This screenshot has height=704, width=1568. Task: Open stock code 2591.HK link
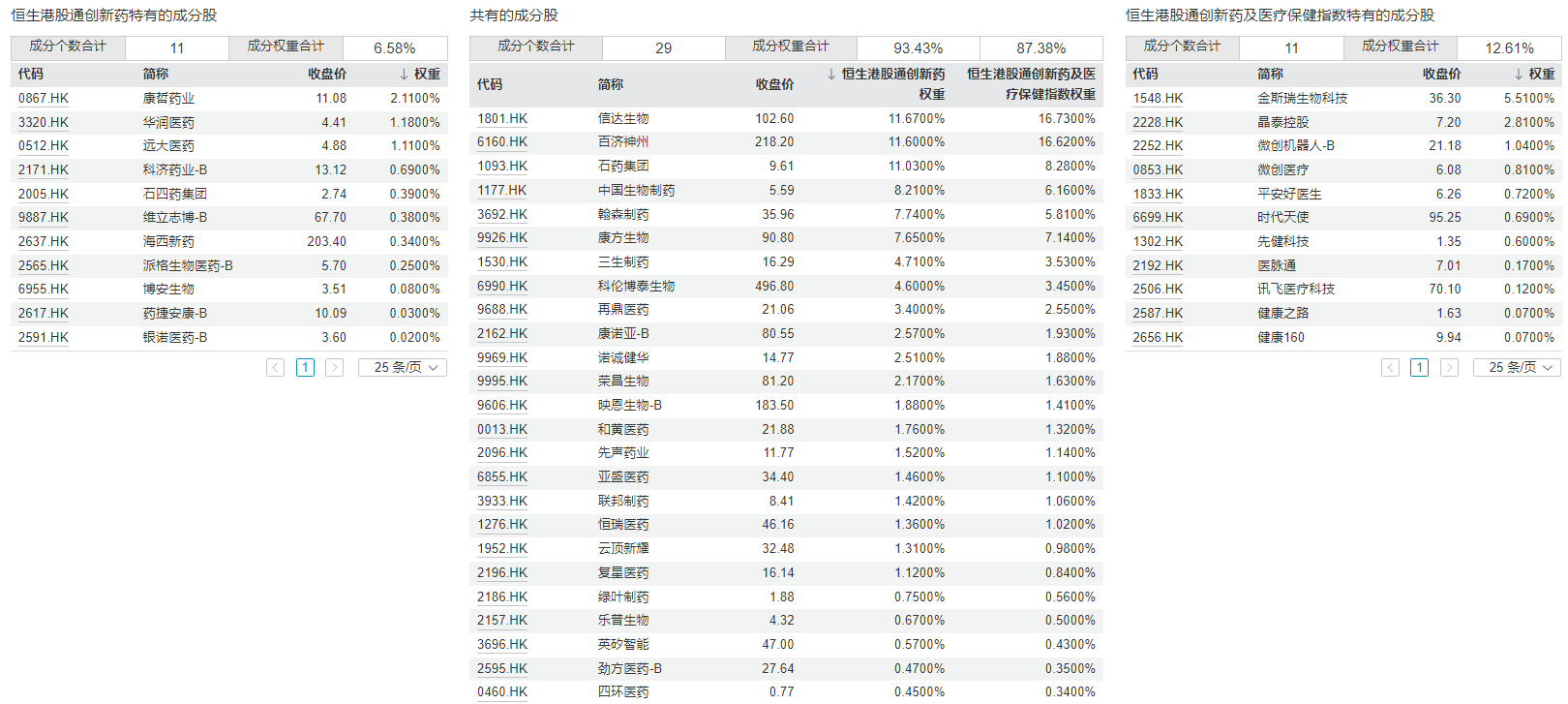(44, 338)
